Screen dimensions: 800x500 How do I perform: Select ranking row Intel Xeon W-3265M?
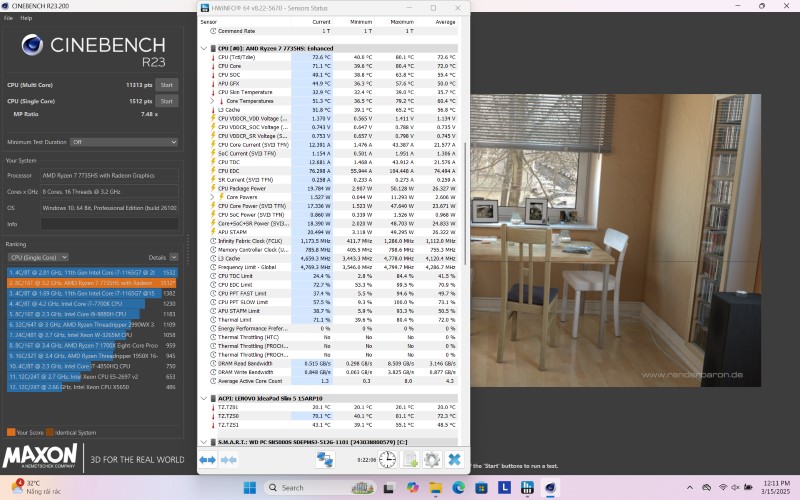pyautogui.click(x=92, y=335)
